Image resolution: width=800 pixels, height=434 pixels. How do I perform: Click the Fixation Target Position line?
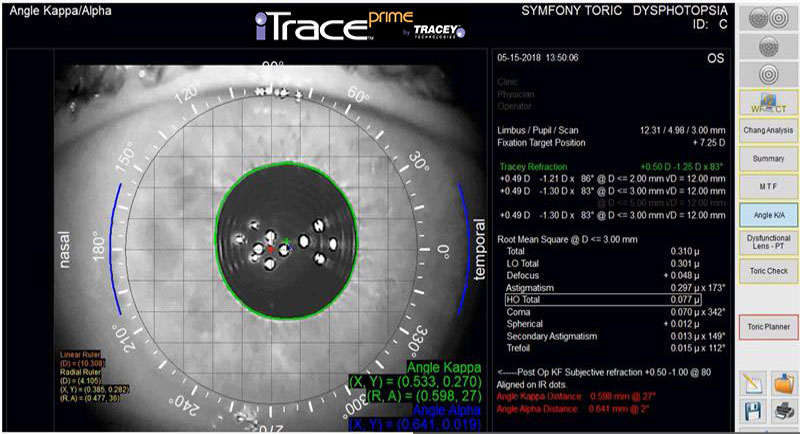[611, 143]
